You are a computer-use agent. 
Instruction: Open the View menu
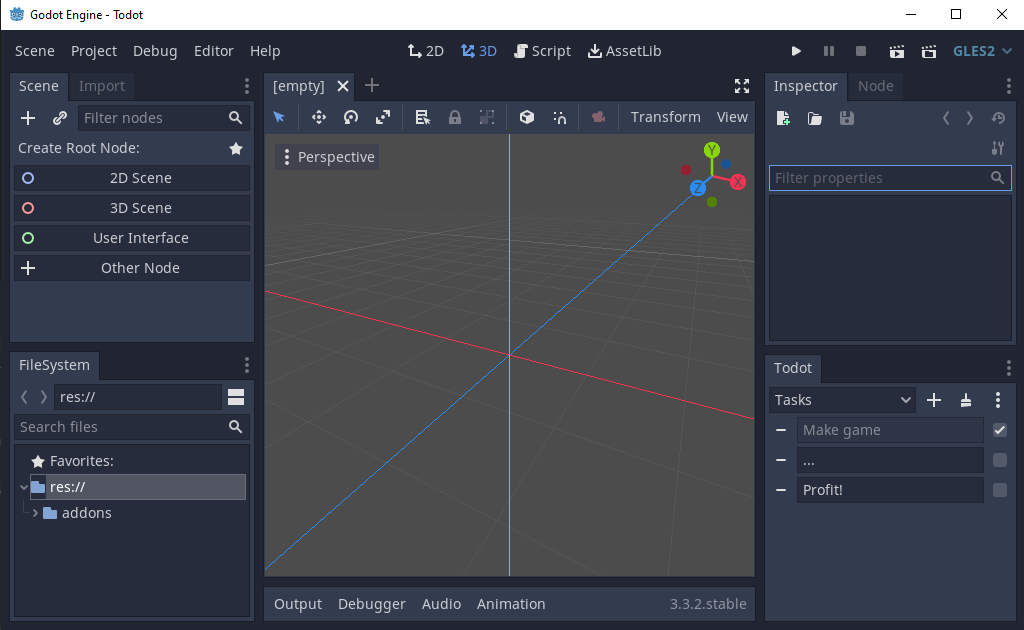click(x=732, y=118)
